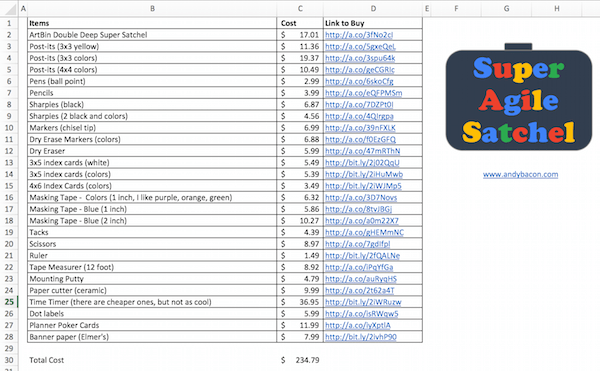Viewport: 600px width, 371px height.
Task: Select column C header
Action: pos(300,8)
